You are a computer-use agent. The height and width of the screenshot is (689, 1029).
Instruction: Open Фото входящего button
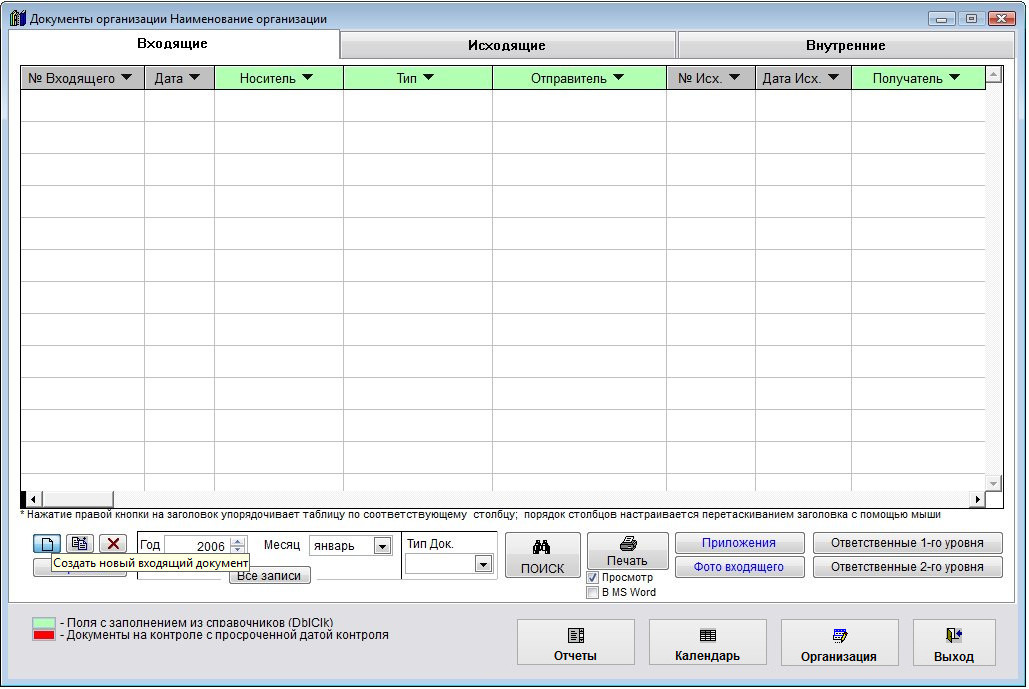point(739,567)
